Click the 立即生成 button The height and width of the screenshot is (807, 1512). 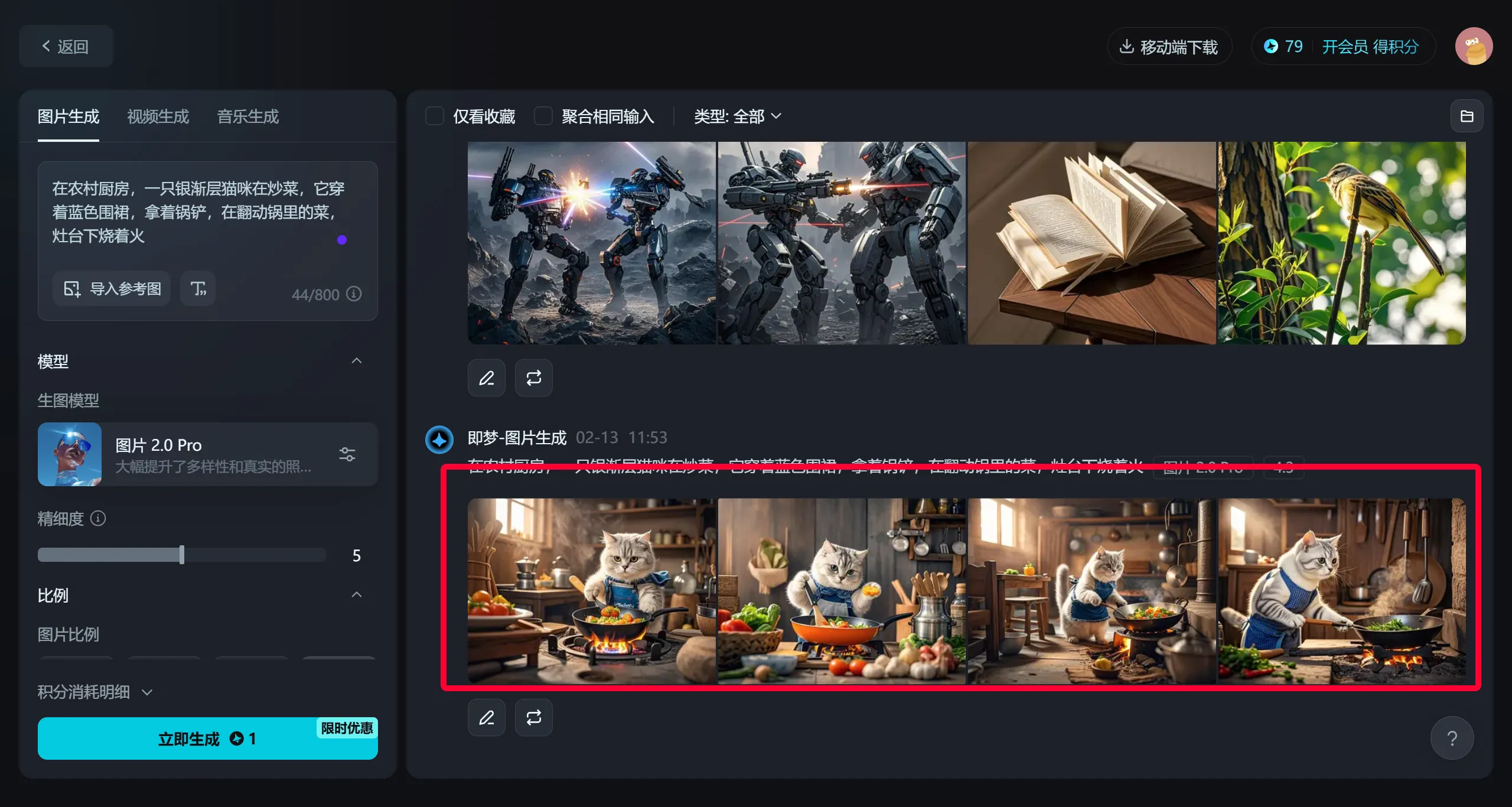[207, 738]
